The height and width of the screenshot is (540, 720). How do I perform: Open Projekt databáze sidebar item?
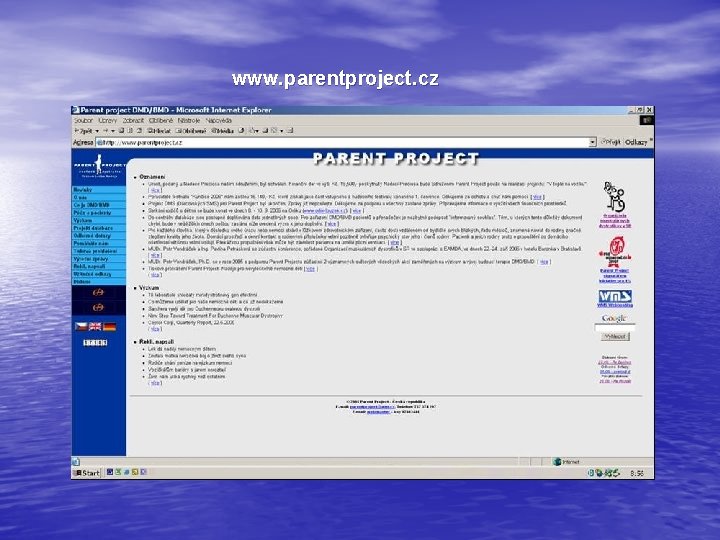(x=99, y=228)
